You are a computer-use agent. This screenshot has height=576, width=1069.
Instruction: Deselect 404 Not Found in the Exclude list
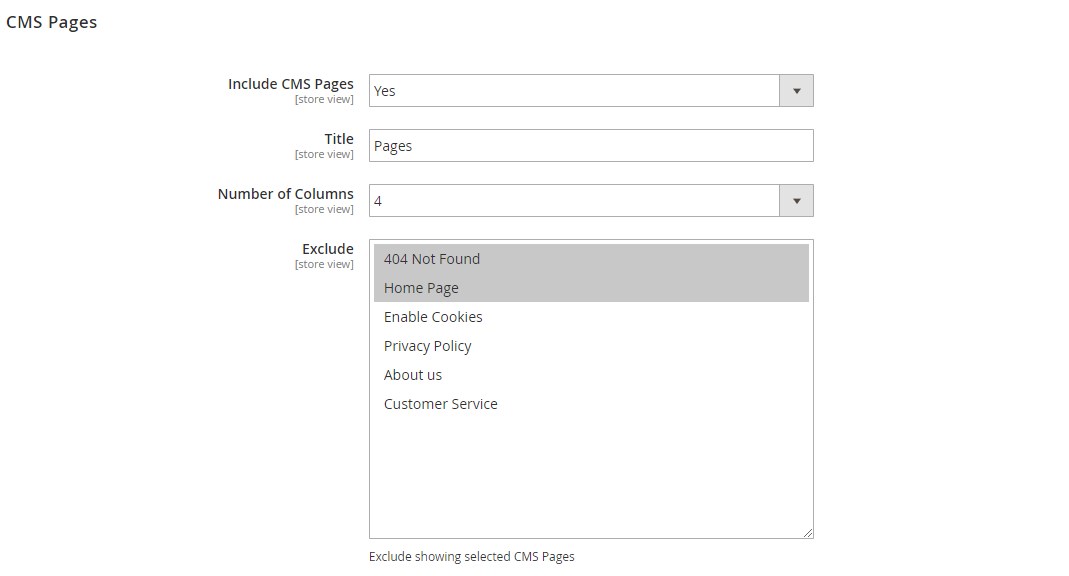tap(432, 259)
